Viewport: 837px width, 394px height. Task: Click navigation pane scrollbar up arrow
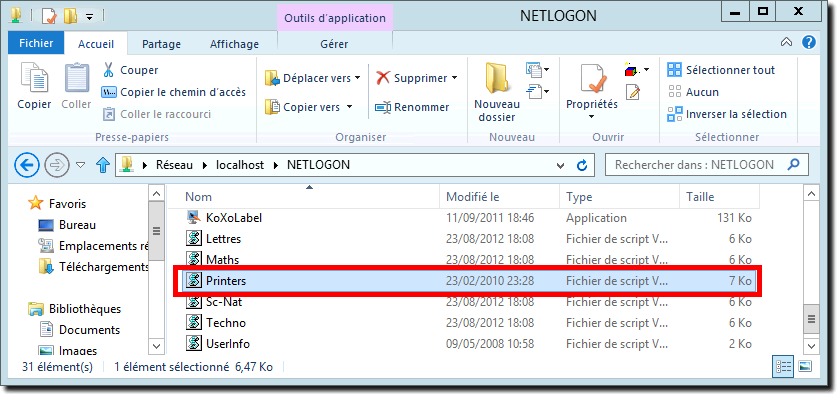pos(156,193)
